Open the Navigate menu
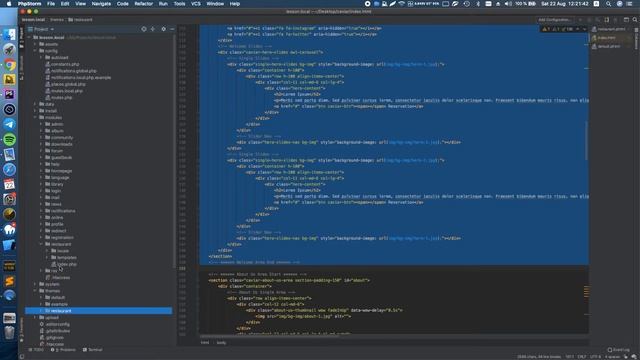640x360 pixels. (x=101, y=4)
